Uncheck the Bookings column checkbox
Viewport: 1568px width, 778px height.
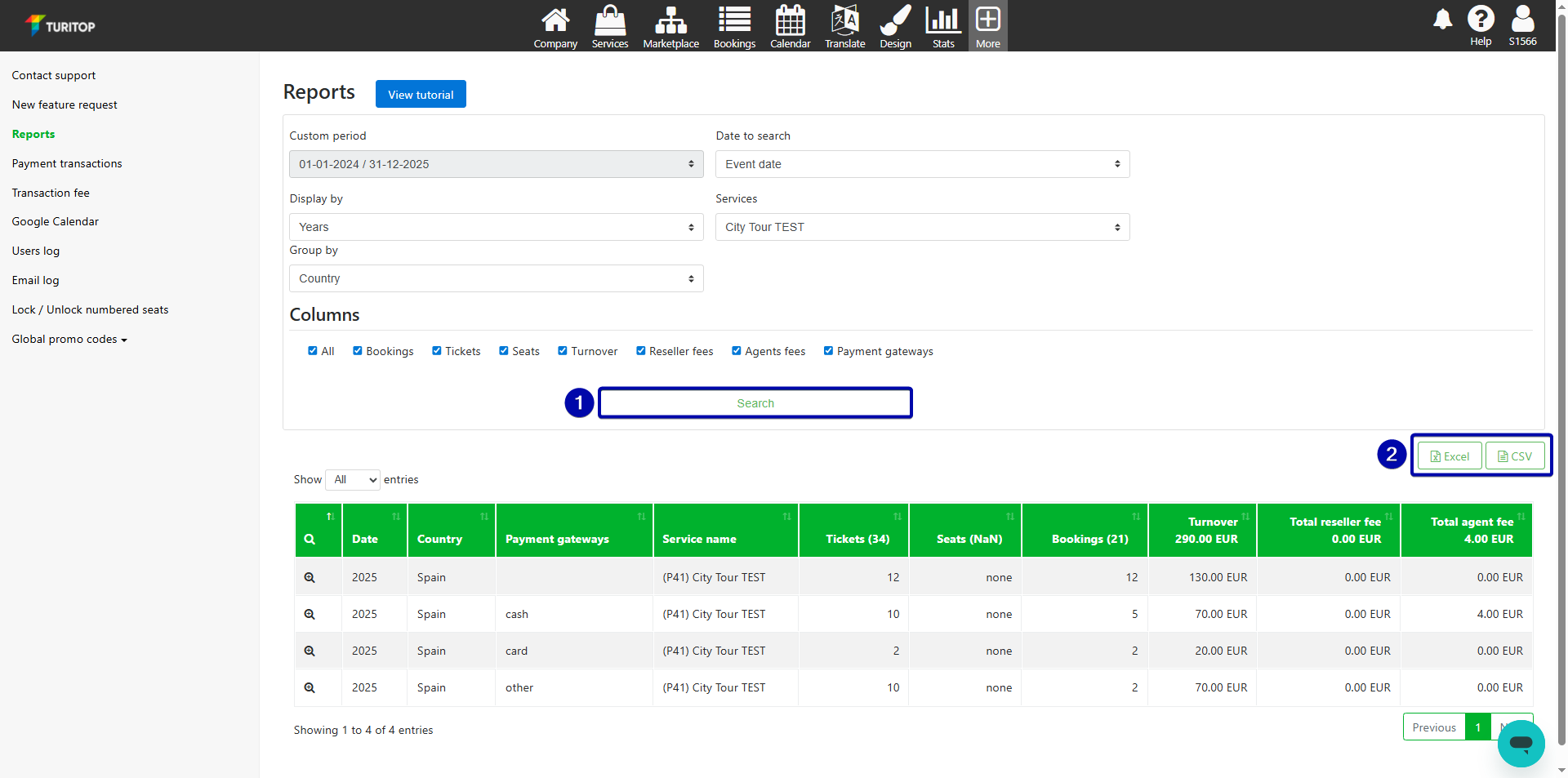[x=358, y=351]
